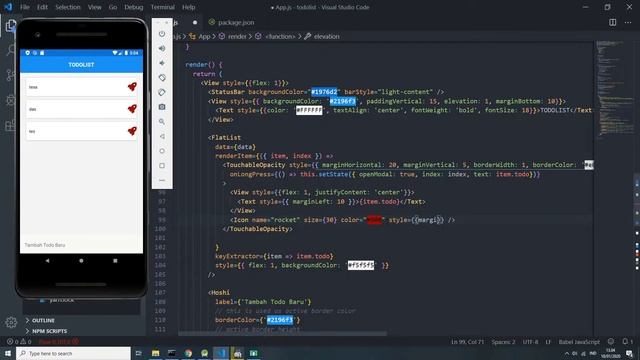Tap the Android home navigation button on the phone
This screenshot has width=640, height=360.
81,260
